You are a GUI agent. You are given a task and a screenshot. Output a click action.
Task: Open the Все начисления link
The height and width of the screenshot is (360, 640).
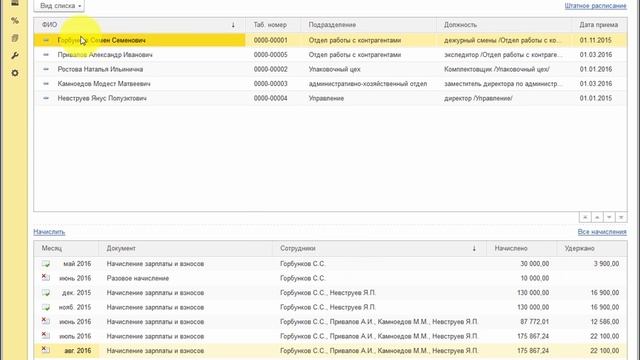[602, 232]
